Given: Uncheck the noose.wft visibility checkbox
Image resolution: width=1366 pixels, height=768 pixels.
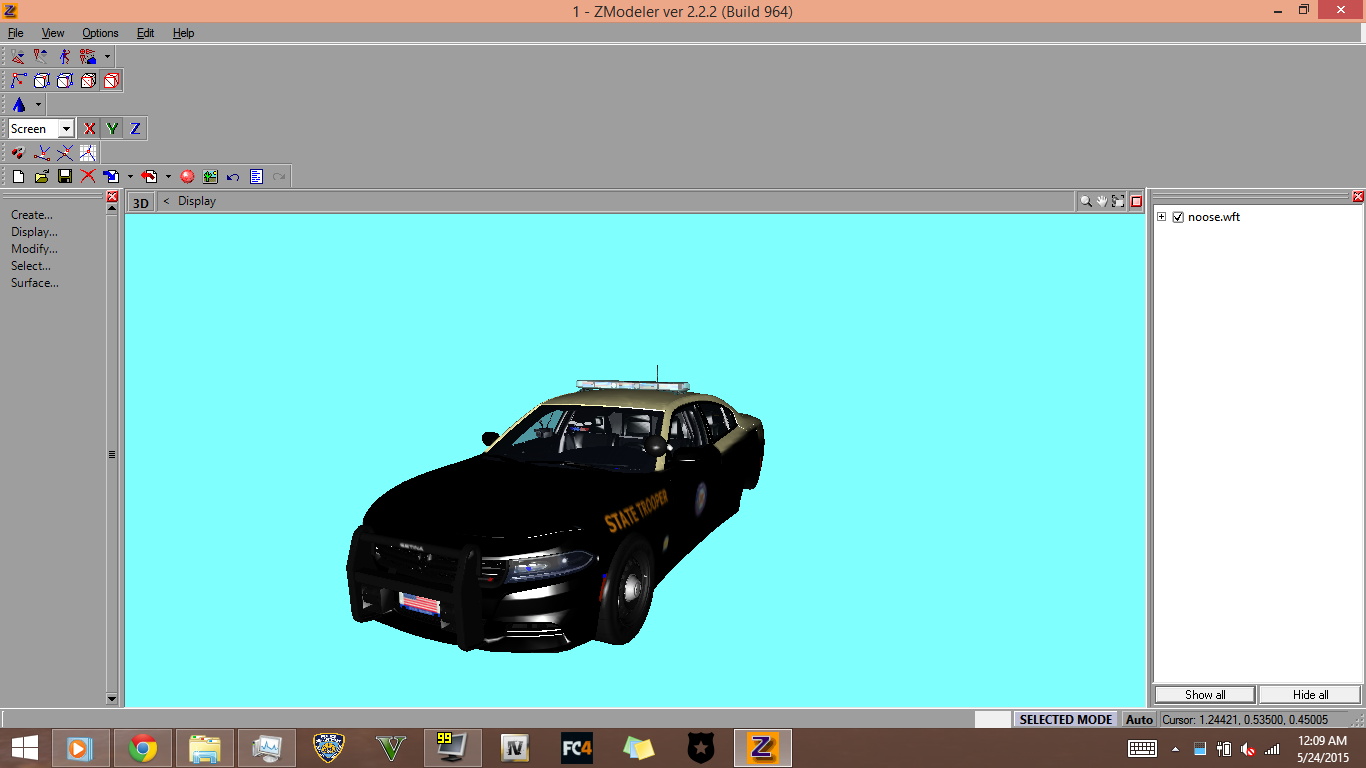Looking at the screenshot, I should click(1178, 217).
